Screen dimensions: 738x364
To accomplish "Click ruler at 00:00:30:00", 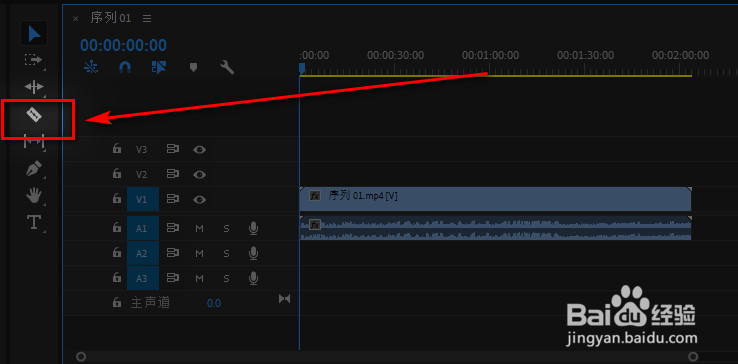I will [x=395, y=56].
